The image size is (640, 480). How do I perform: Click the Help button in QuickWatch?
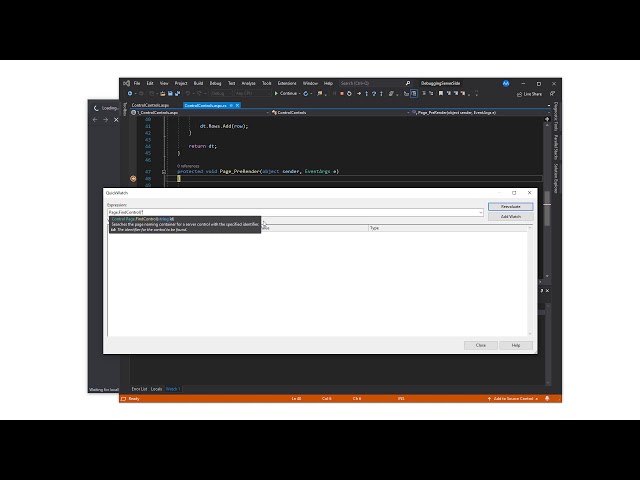pyautogui.click(x=516, y=345)
